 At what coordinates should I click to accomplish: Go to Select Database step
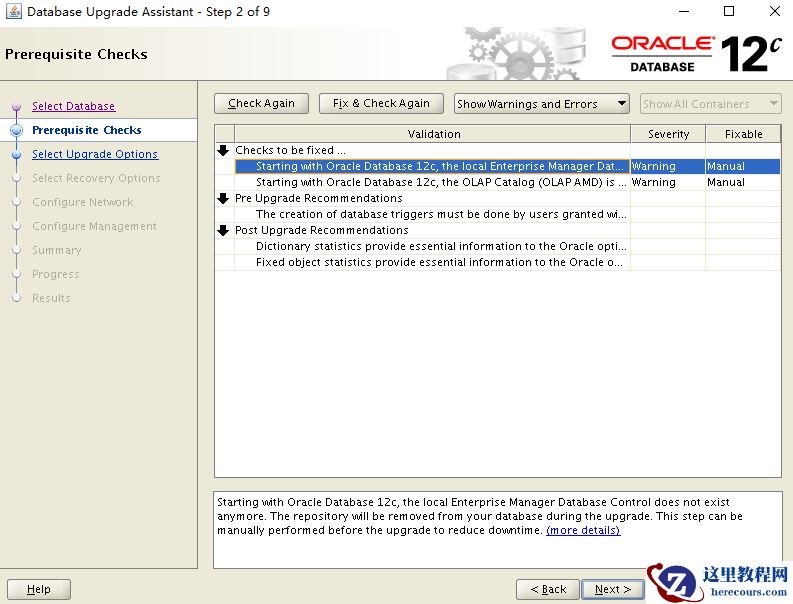click(73, 106)
